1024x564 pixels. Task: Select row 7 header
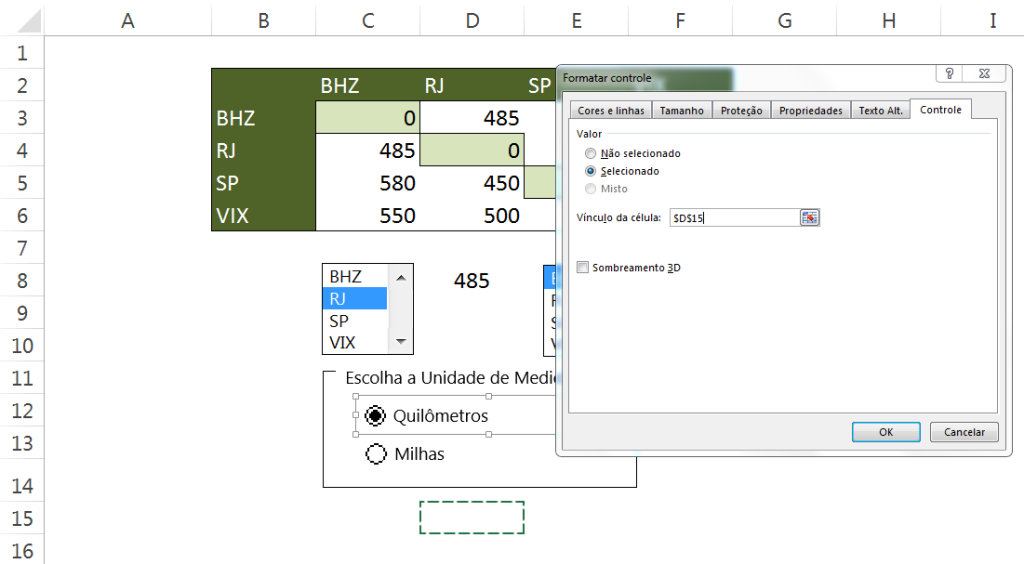pyautogui.click(x=22, y=248)
